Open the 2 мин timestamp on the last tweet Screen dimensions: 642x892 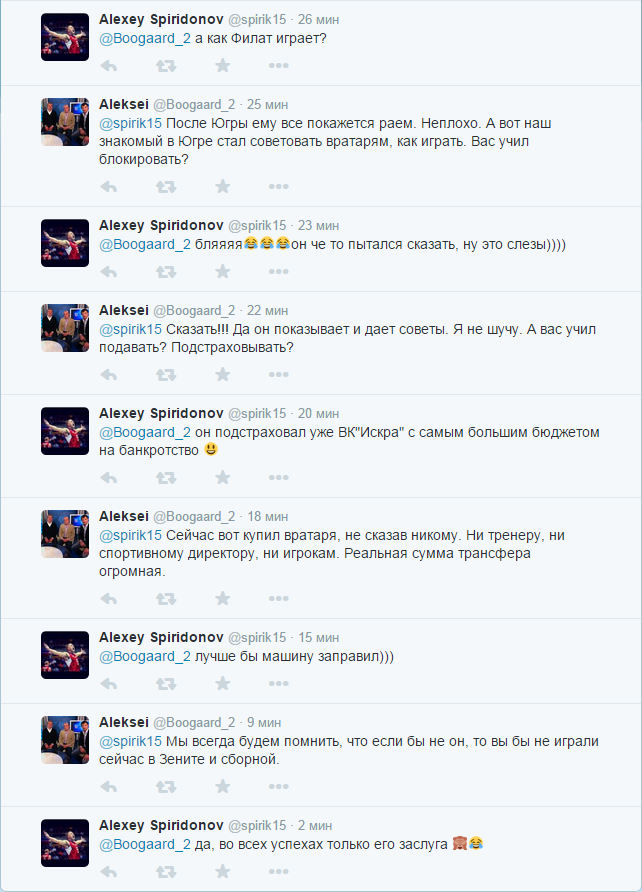315,825
